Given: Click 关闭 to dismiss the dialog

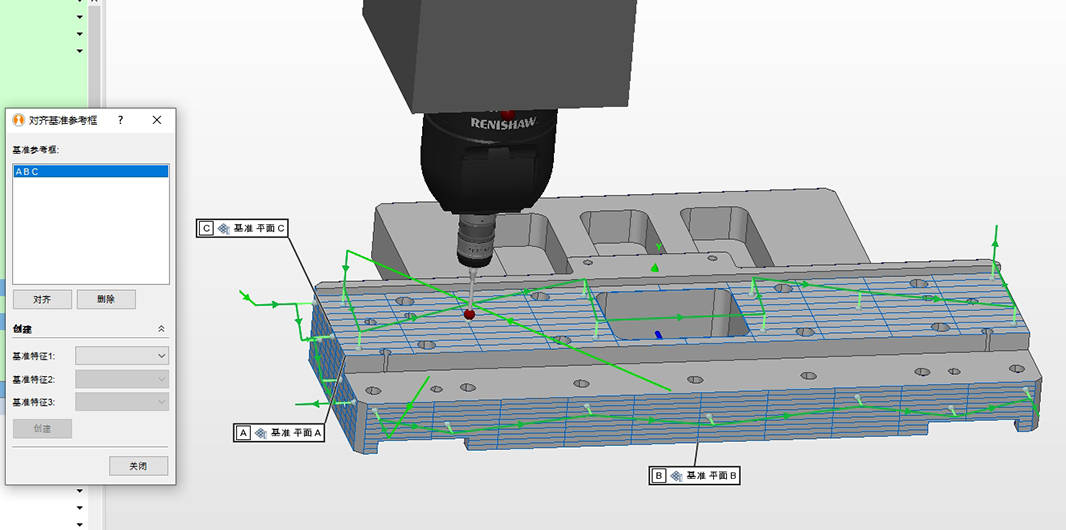Looking at the screenshot, I should point(138,466).
